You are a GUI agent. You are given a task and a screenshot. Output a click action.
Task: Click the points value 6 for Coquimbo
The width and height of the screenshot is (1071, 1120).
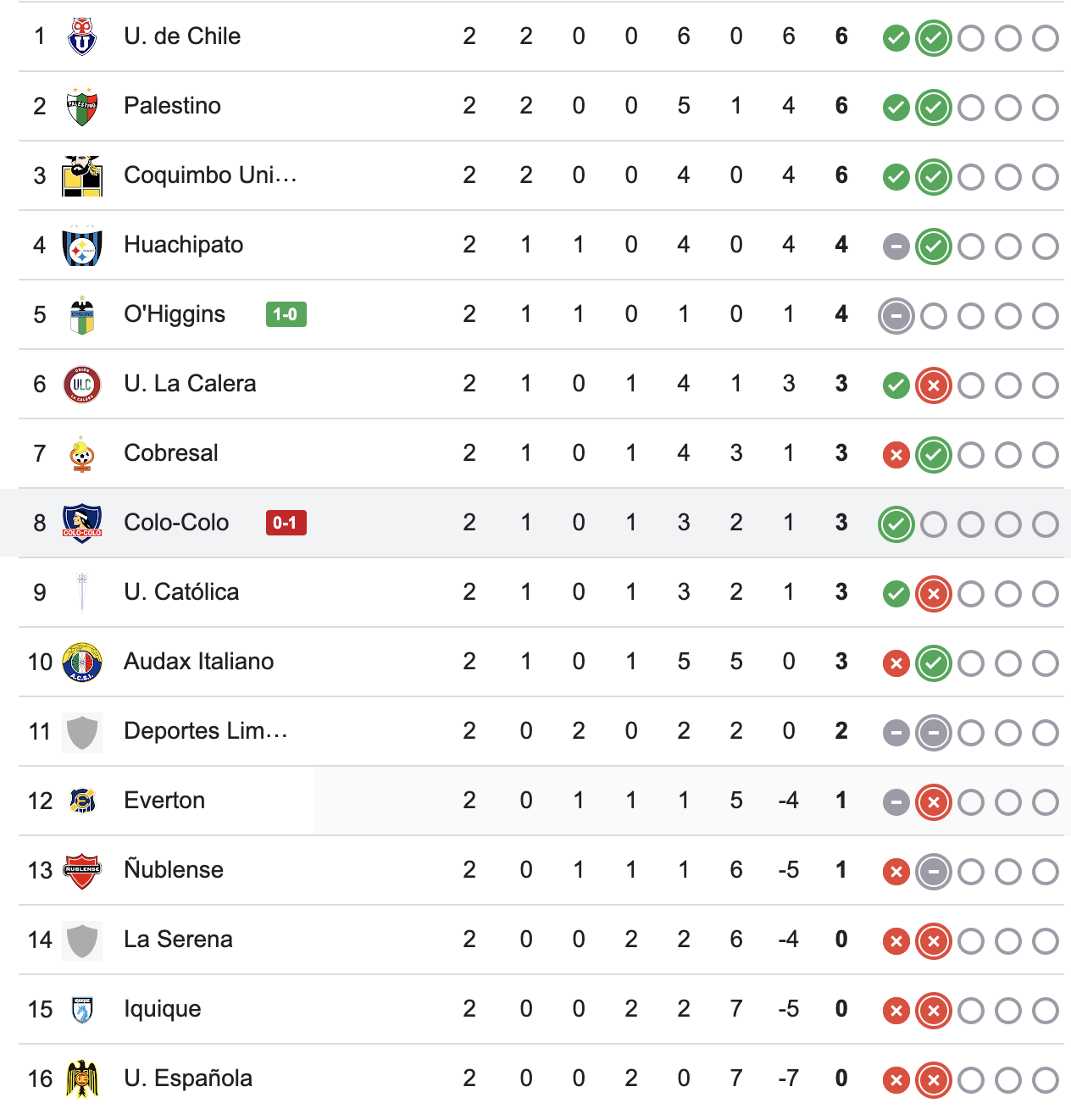coord(840,175)
